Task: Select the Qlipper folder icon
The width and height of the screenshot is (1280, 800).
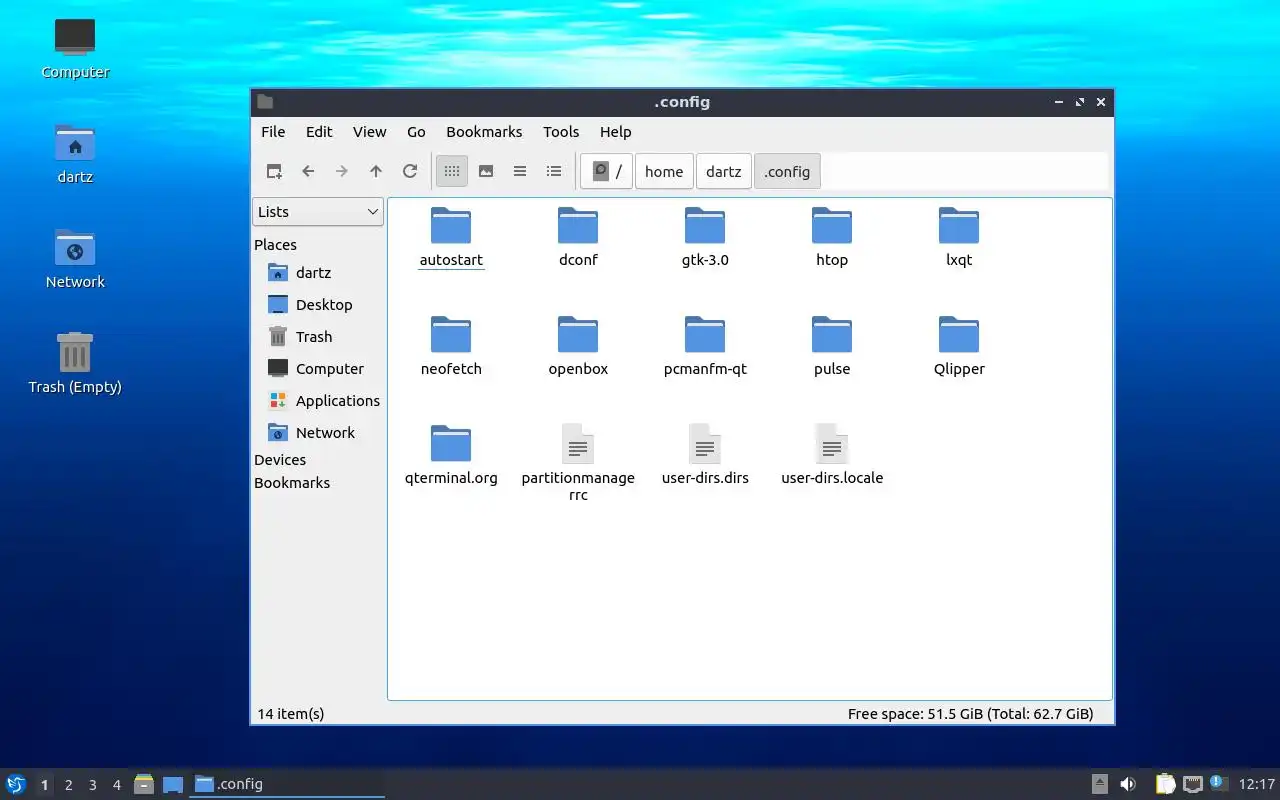Action: [959, 335]
